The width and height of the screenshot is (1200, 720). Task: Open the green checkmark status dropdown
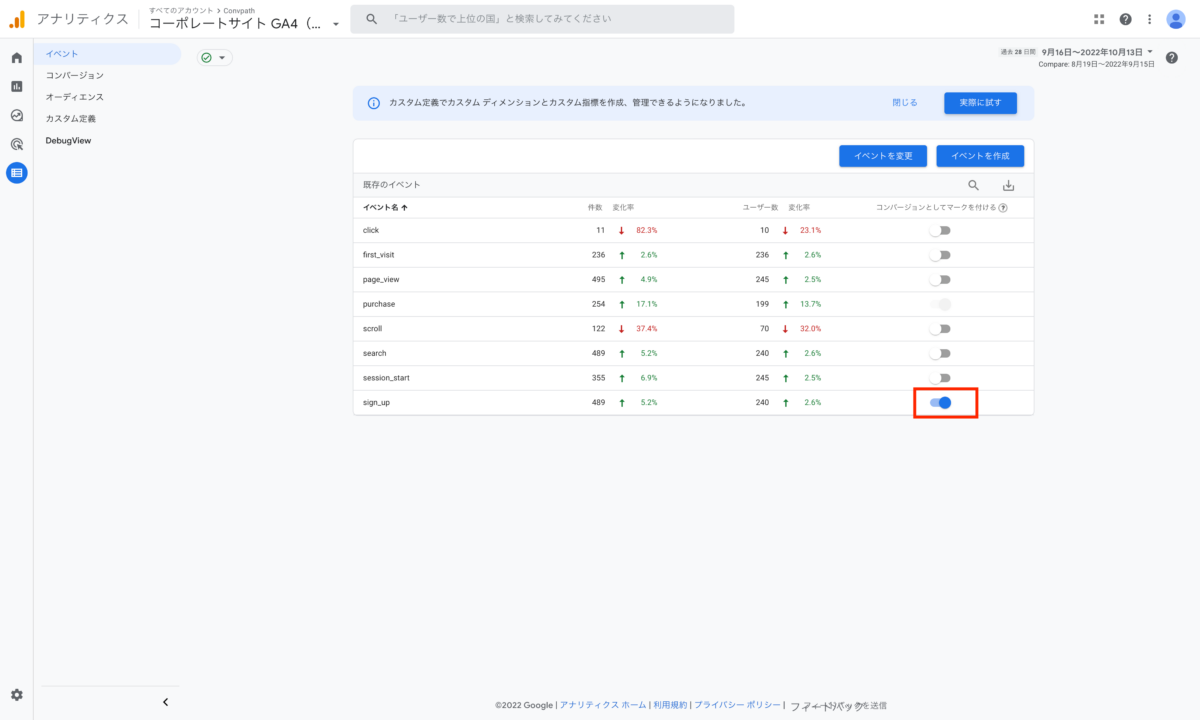click(214, 58)
